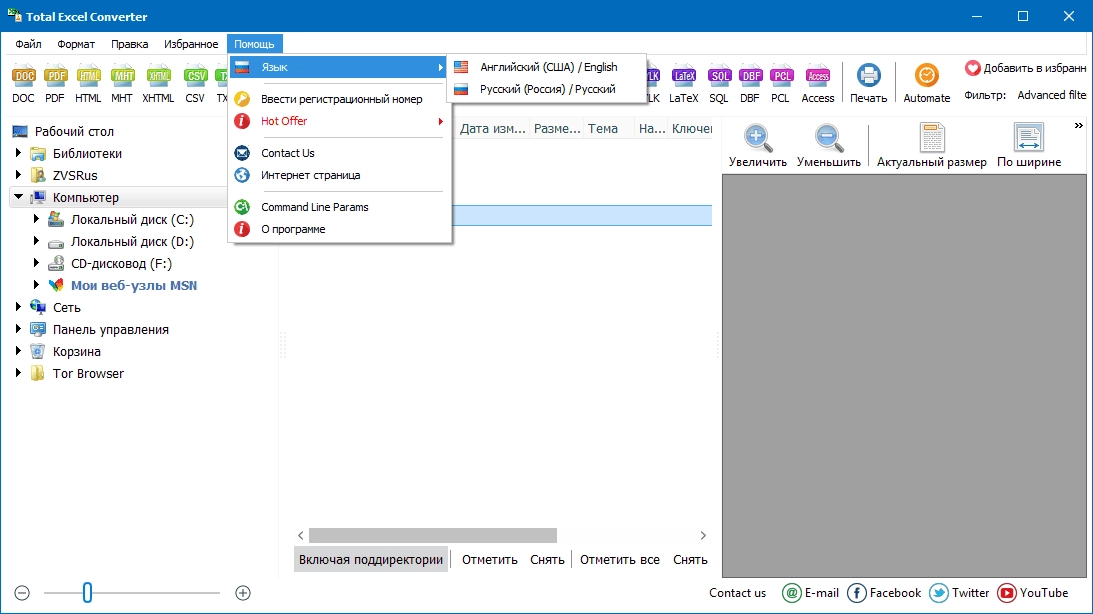Expand Локальный диск (D:) node

(36, 241)
